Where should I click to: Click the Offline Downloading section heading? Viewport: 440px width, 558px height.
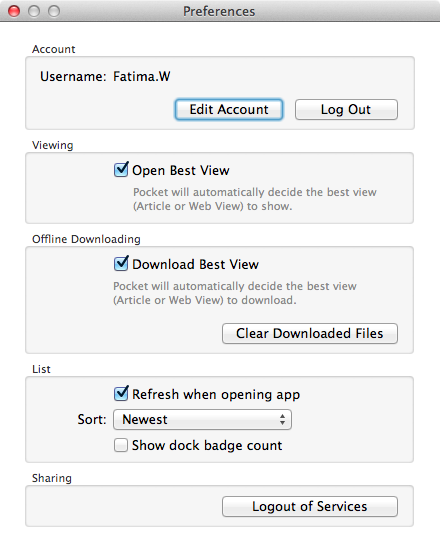[x=86, y=239]
